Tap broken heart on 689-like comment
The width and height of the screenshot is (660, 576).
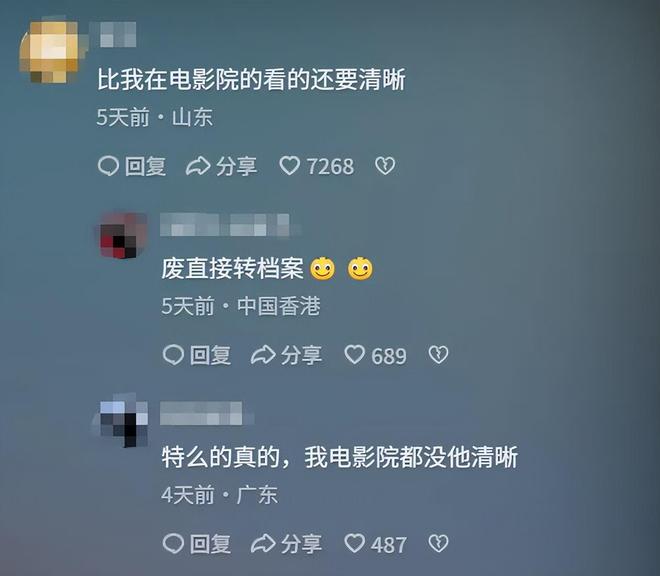pos(438,355)
